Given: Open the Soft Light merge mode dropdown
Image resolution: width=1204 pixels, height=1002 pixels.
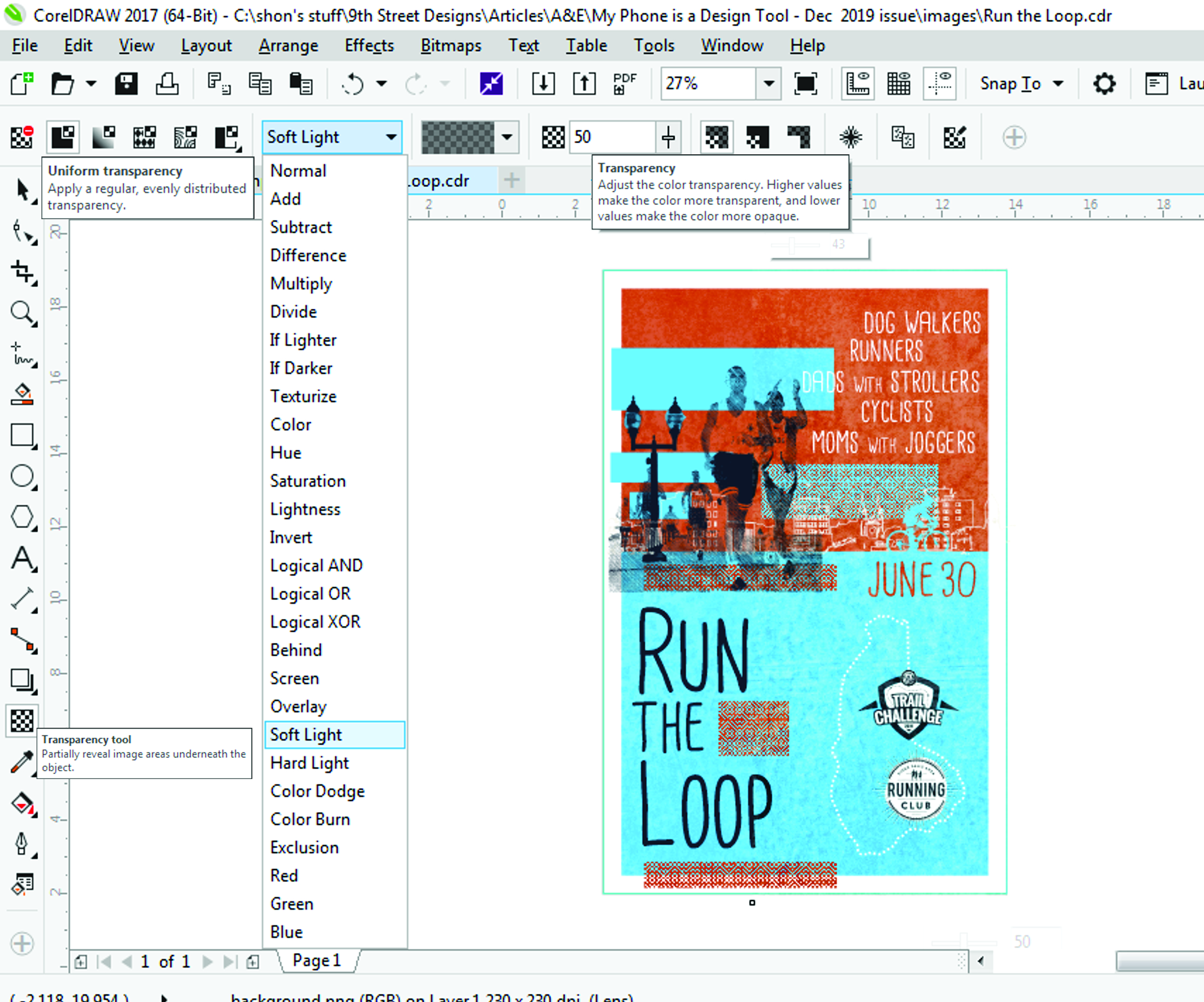Looking at the screenshot, I should [x=332, y=137].
